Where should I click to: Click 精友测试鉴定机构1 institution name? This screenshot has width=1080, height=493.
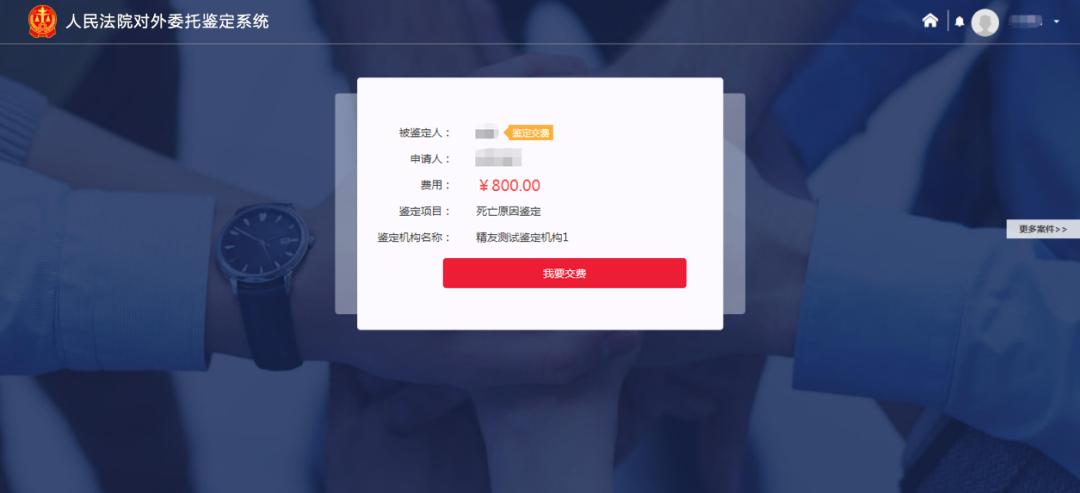click(x=522, y=238)
